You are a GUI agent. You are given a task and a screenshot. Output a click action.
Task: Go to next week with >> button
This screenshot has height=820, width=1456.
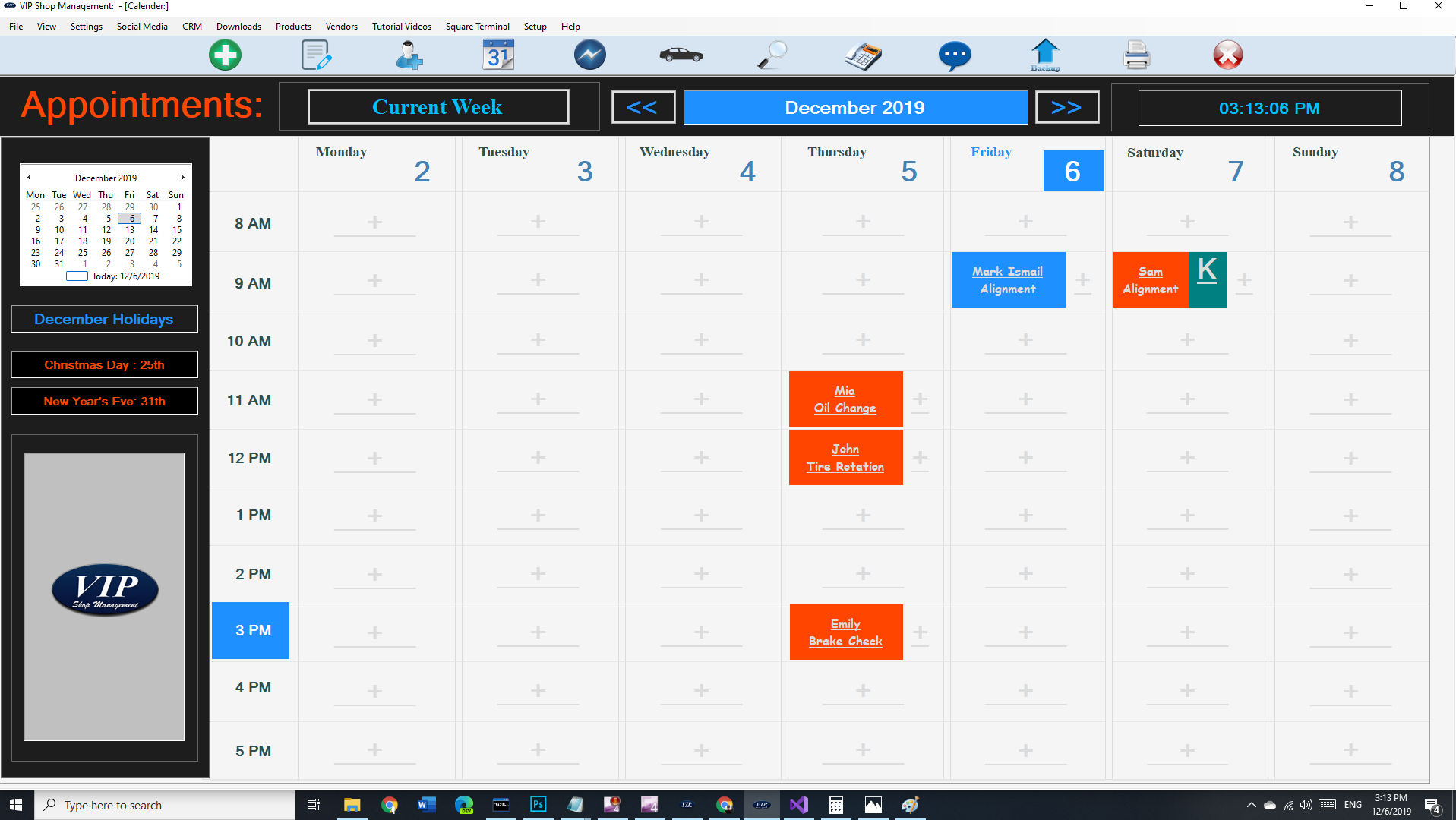coord(1066,107)
